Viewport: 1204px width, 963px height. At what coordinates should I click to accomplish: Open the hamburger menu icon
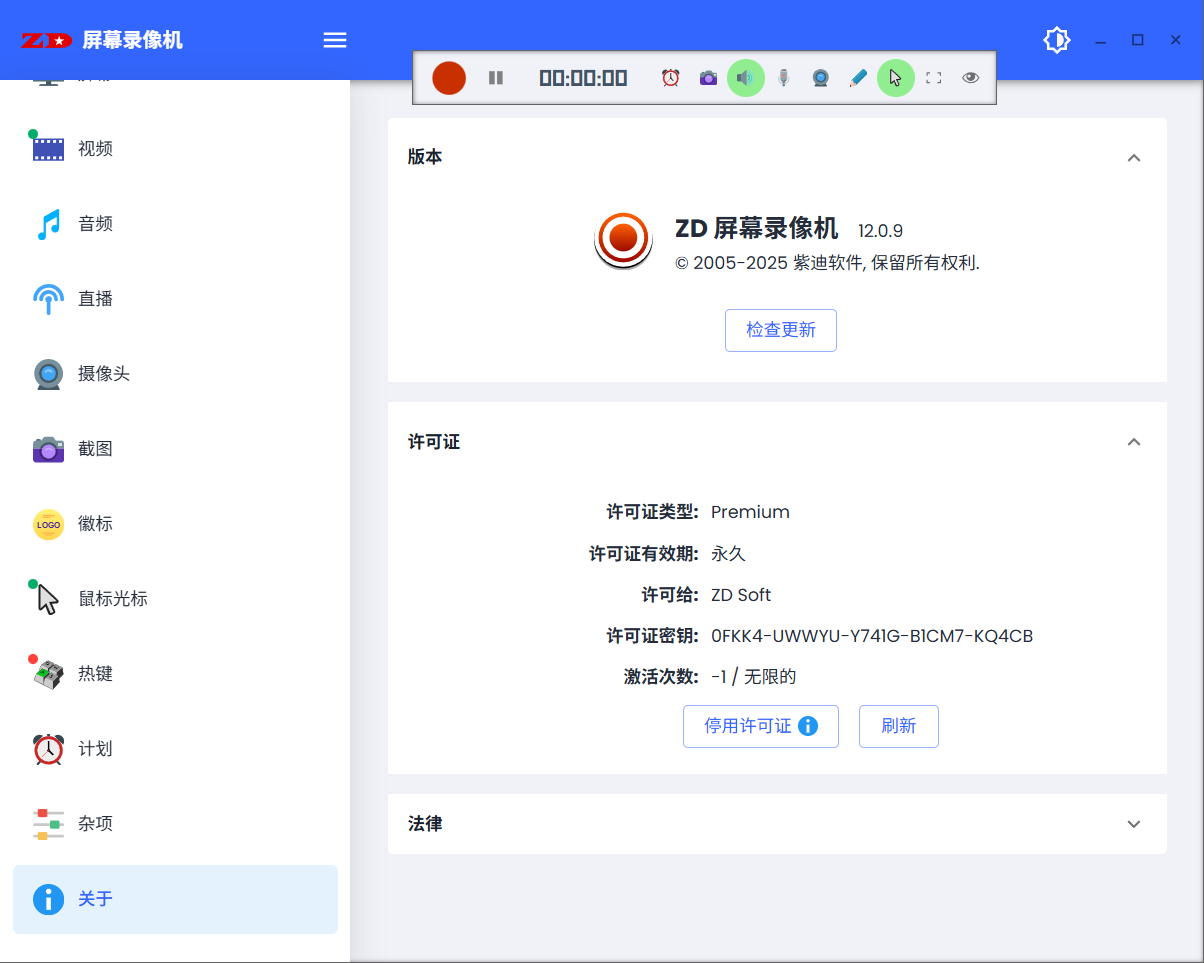(x=335, y=40)
